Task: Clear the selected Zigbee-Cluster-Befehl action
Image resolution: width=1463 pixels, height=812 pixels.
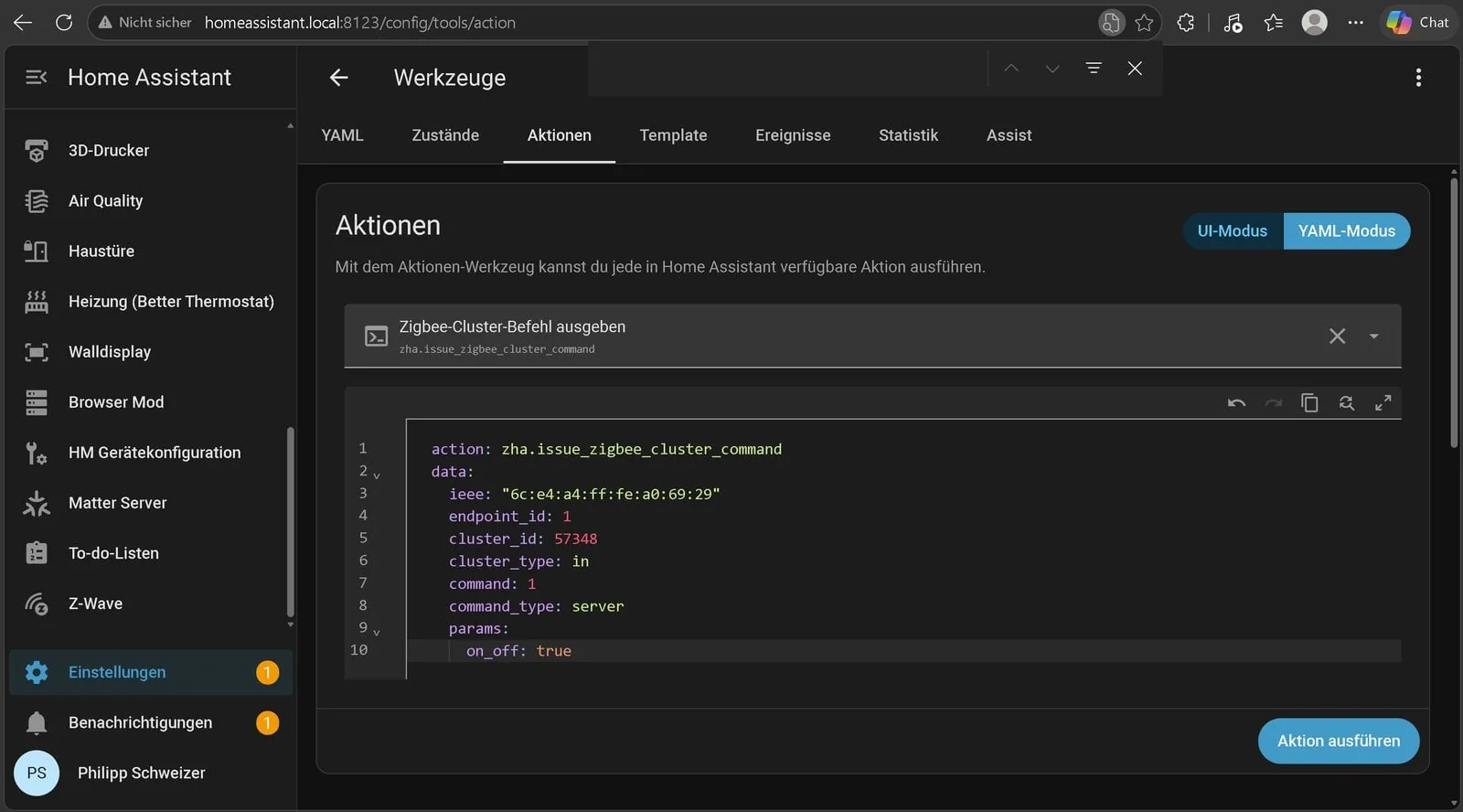Action: [x=1337, y=336]
